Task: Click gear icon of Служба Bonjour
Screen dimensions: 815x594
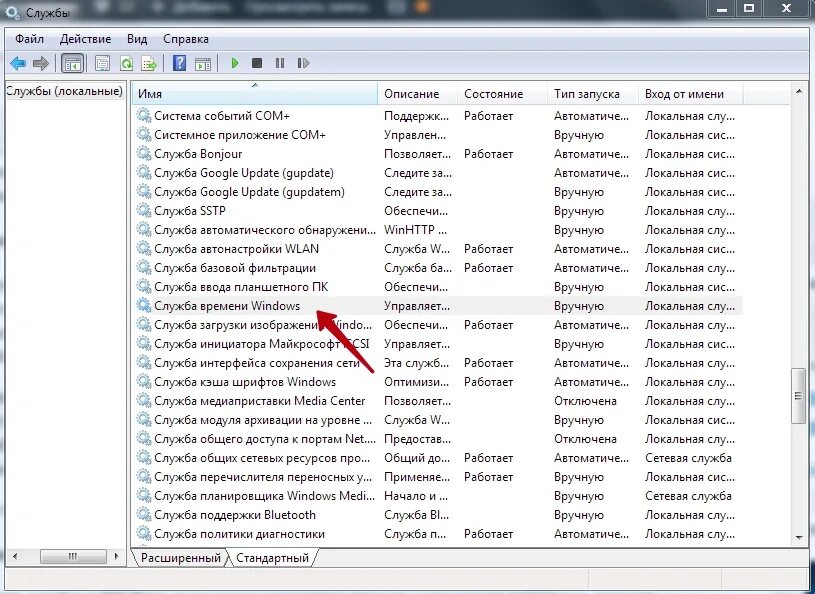Action: click(143, 153)
